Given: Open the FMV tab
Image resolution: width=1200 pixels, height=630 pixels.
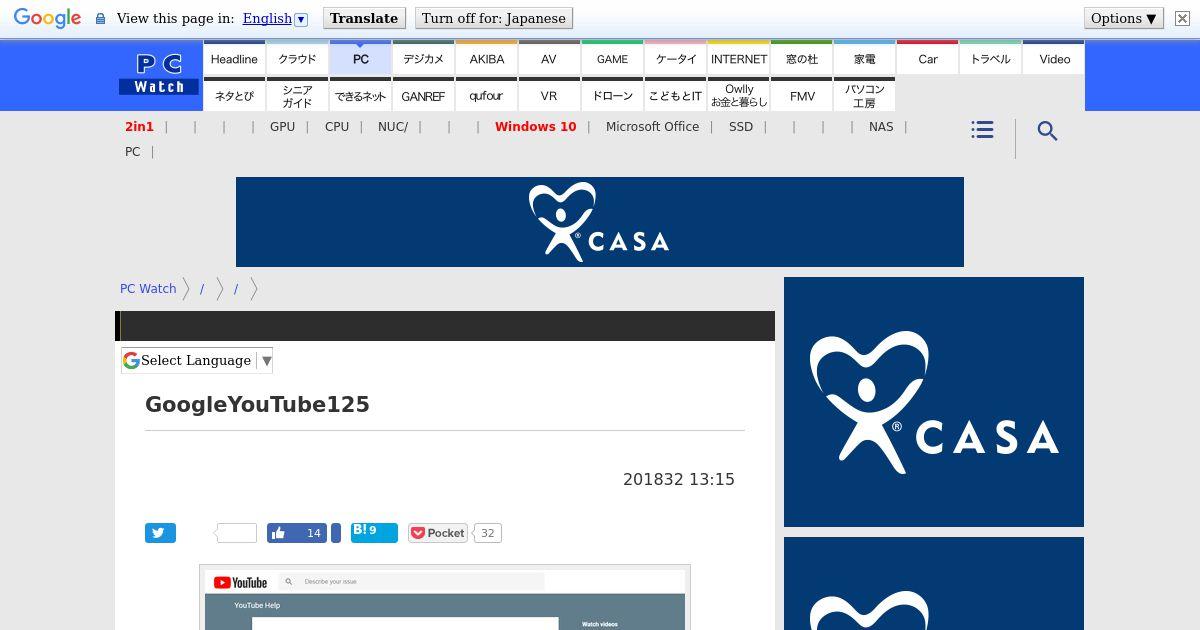Looking at the screenshot, I should (802, 95).
